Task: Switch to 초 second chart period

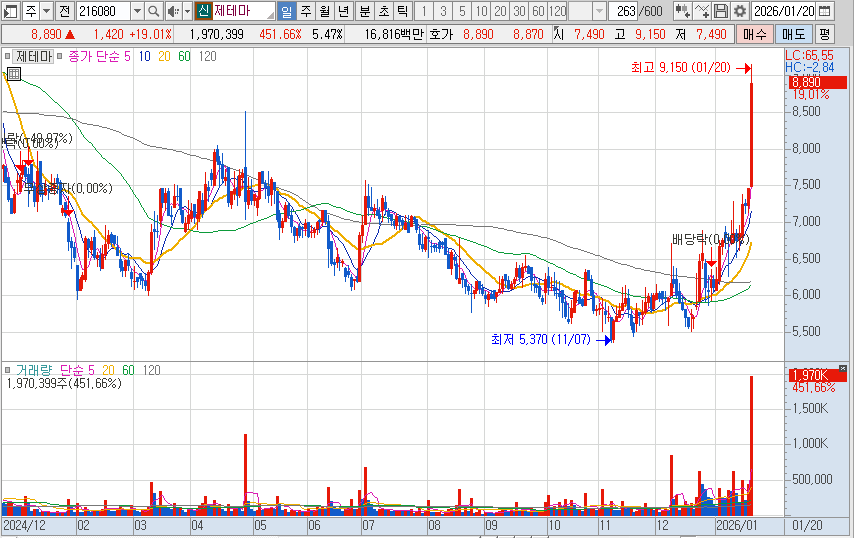Action: (x=383, y=10)
